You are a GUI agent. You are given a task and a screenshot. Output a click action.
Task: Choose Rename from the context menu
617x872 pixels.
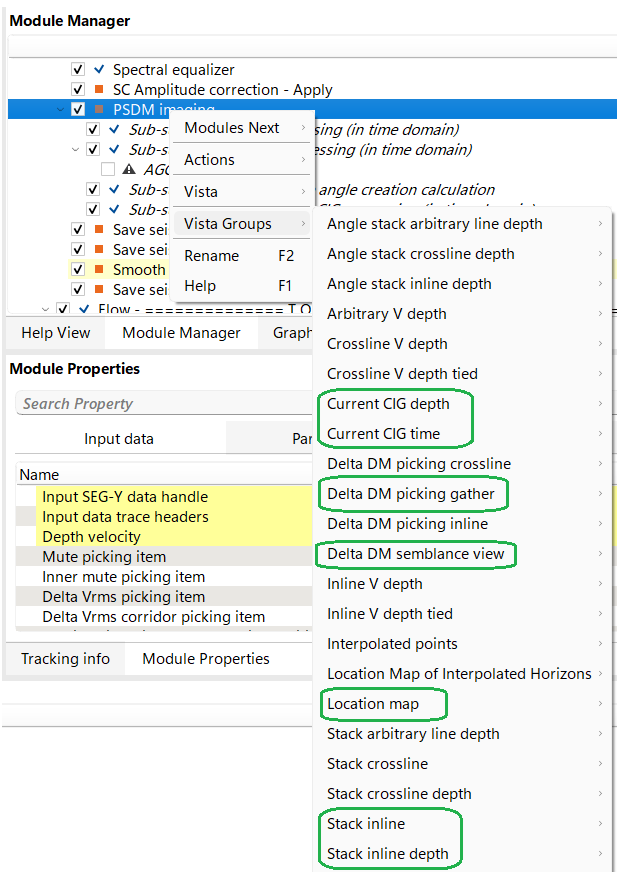[212, 256]
